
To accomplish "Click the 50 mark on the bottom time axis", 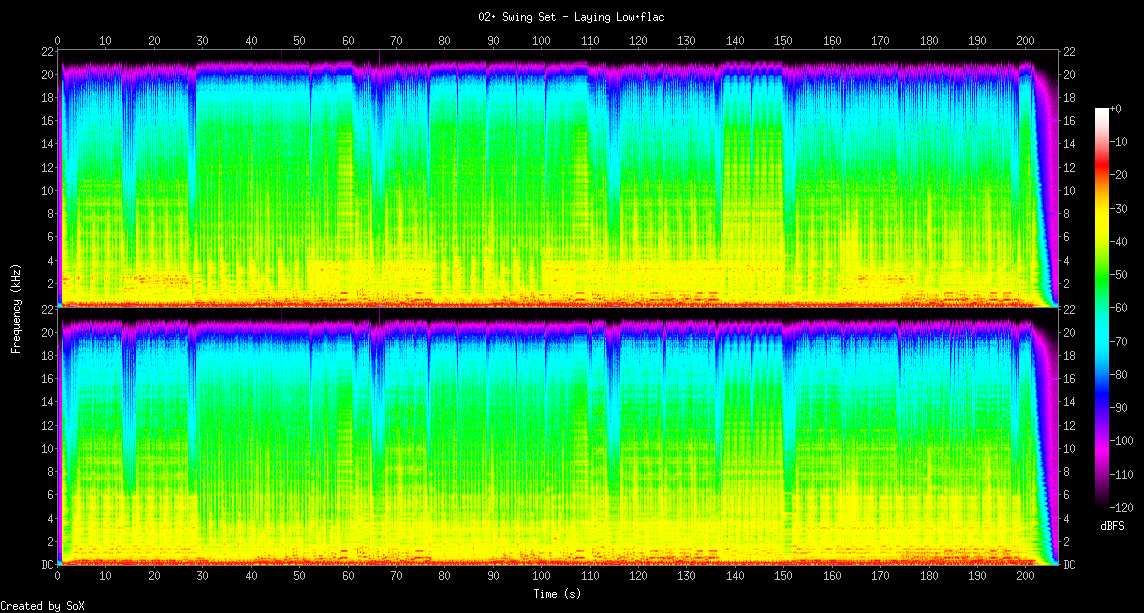I will (x=299, y=577).
